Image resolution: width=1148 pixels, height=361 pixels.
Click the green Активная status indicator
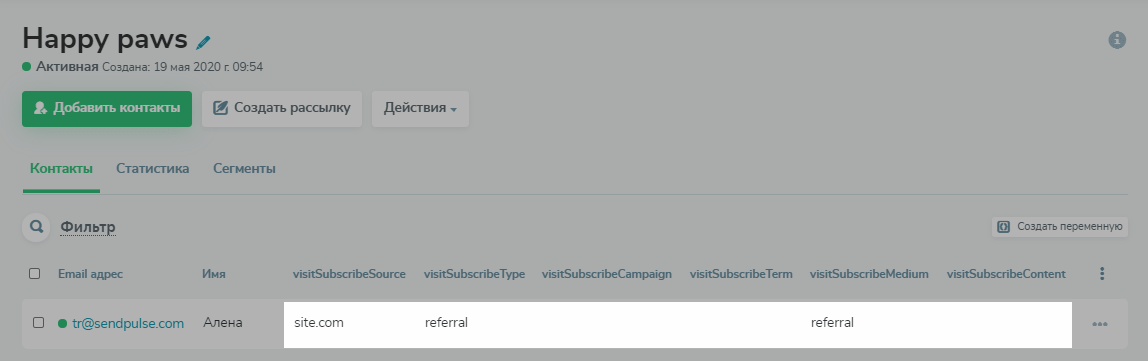tap(26, 67)
